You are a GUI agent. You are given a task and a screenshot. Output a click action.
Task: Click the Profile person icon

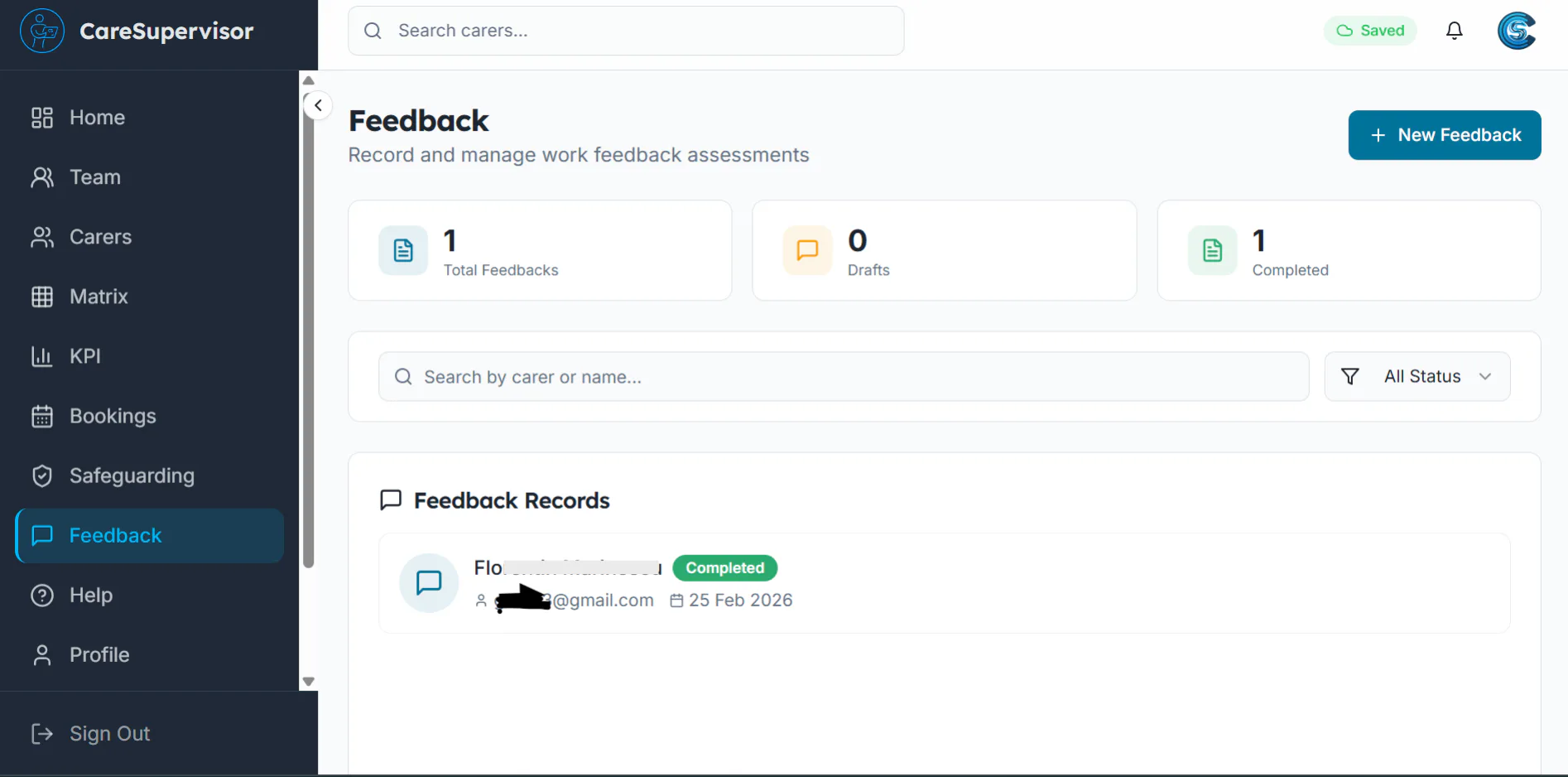pos(42,654)
